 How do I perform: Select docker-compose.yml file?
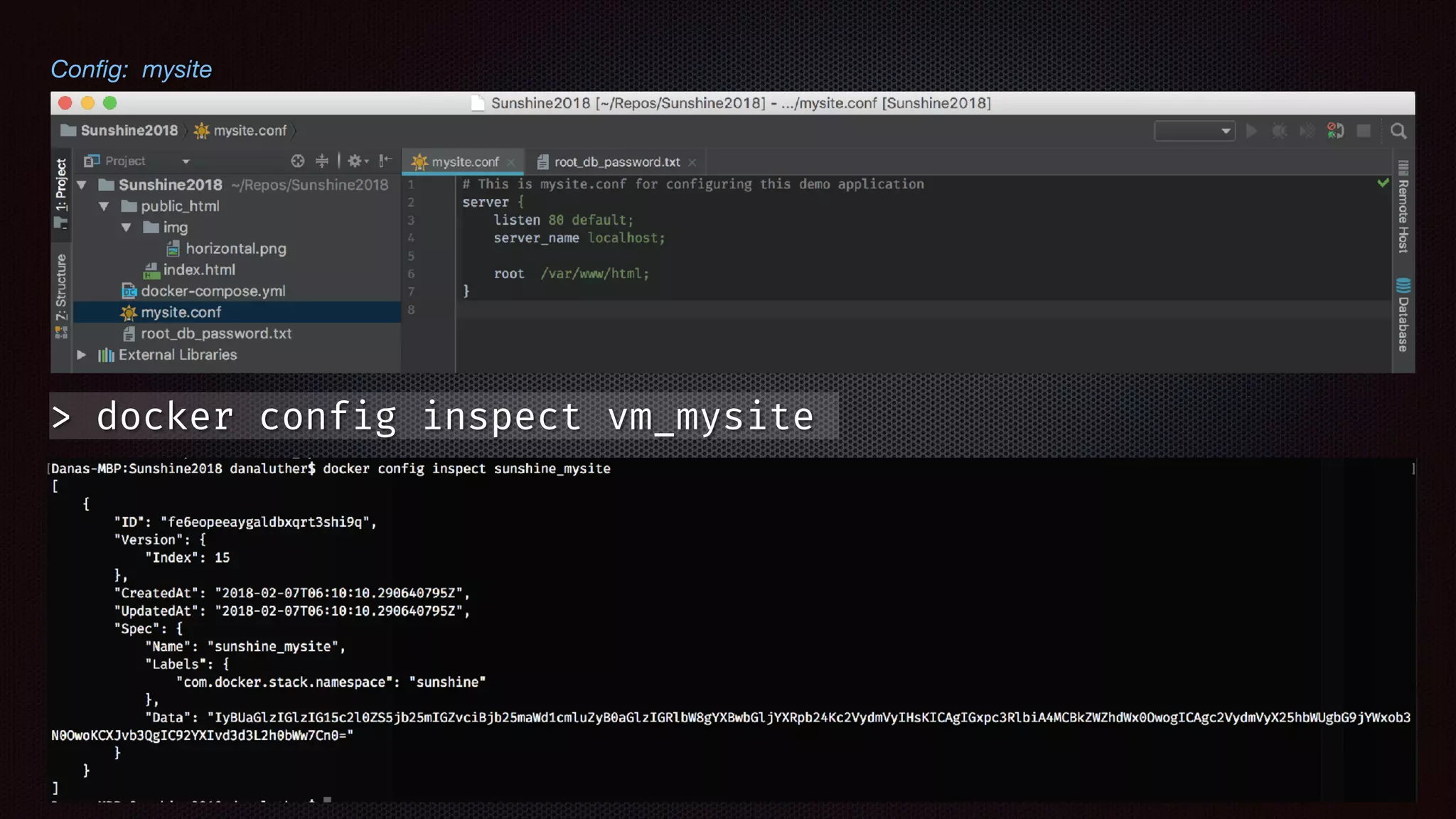pyautogui.click(x=213, y=291)
